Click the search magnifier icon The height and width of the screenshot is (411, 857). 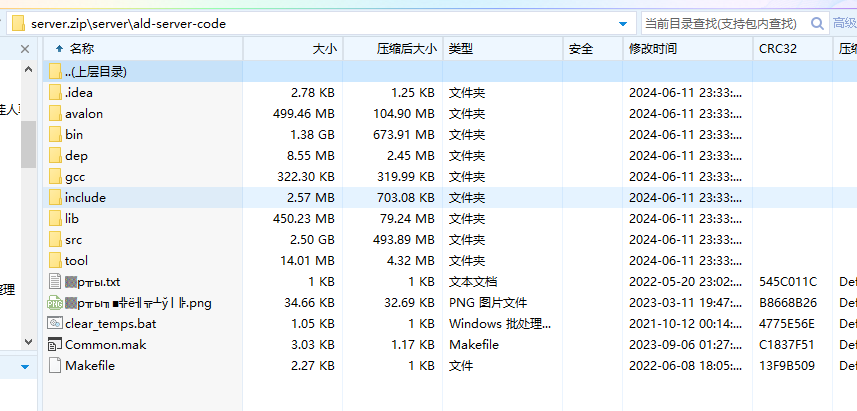pos(816,22)
